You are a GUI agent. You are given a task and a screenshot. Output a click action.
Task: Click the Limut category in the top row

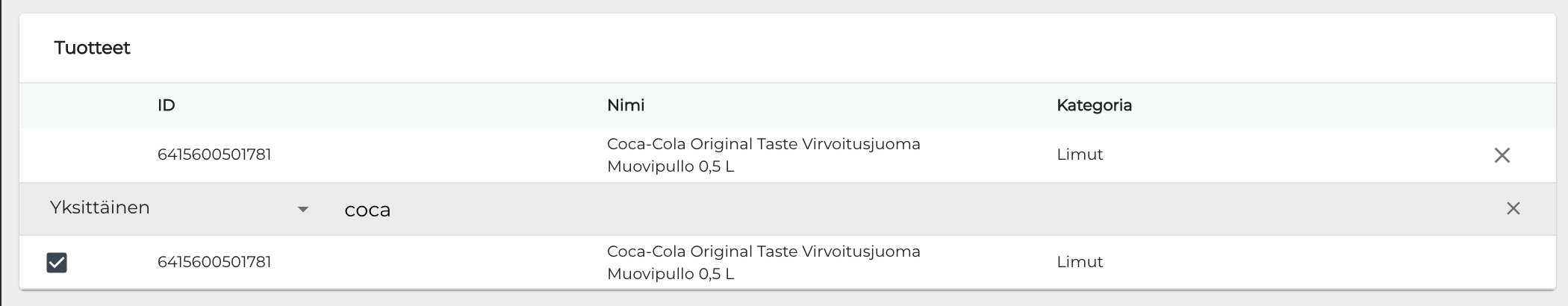(1080, 155)
